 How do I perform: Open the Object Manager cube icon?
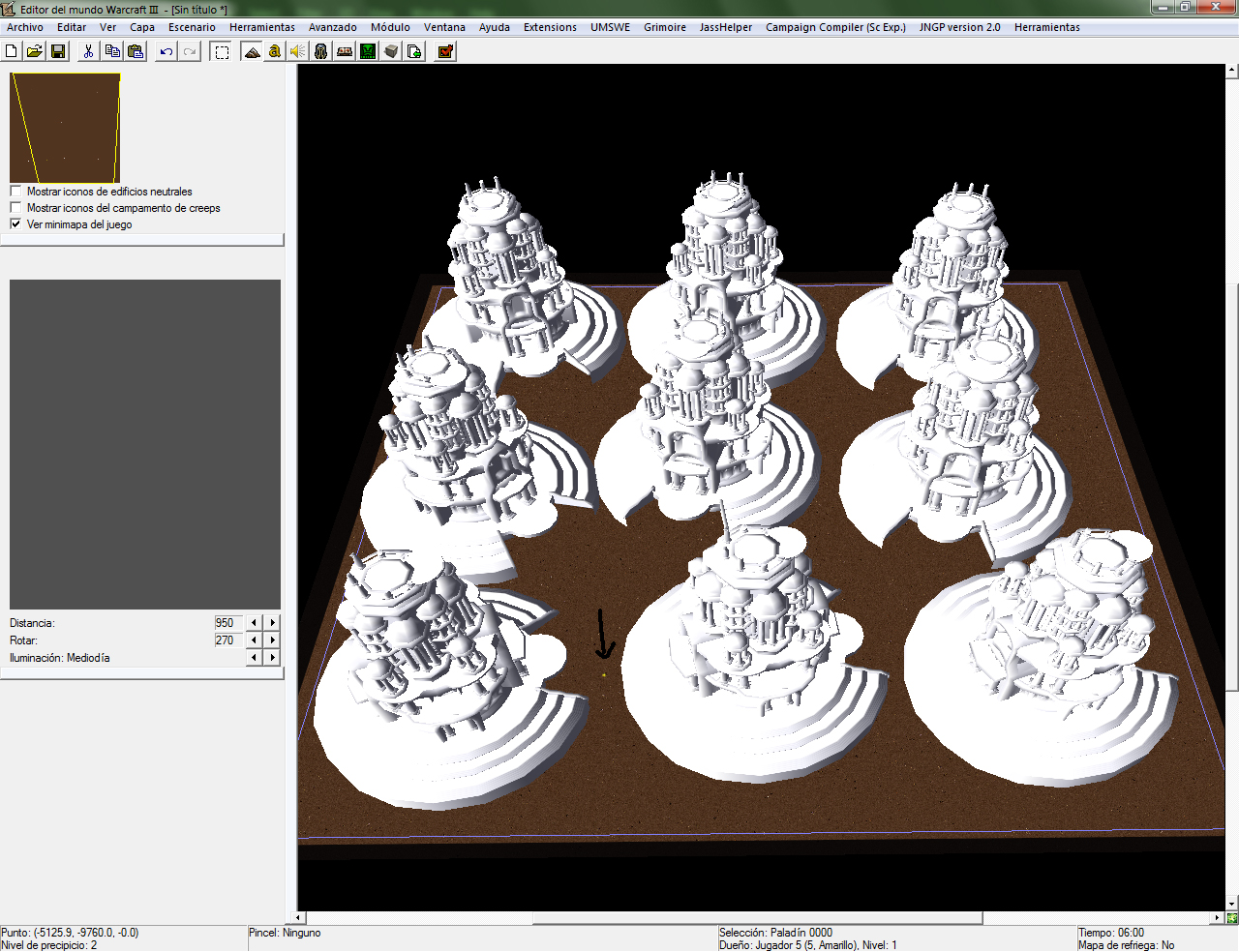391,51
